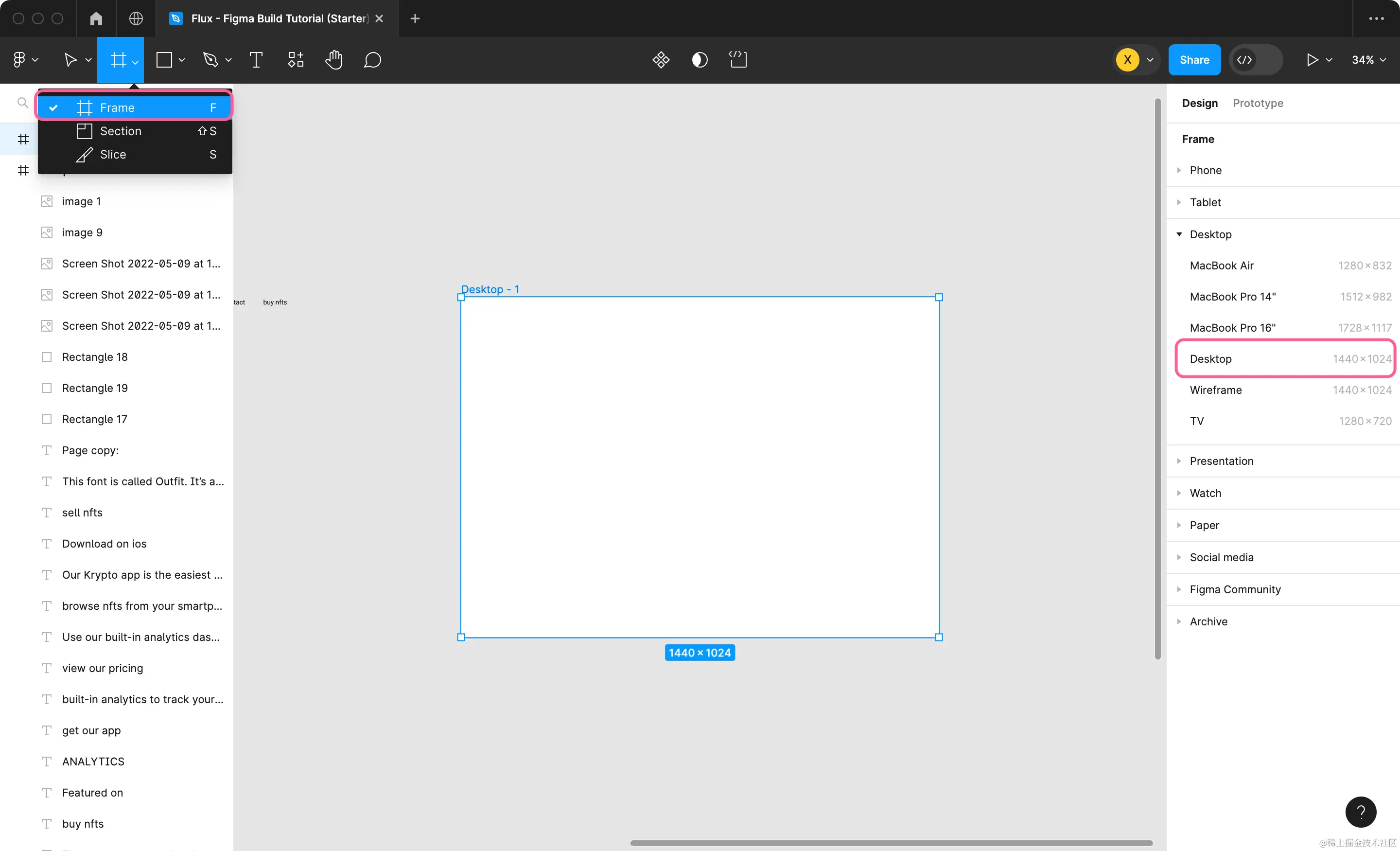Select MacBook Pro 14" frame preset
Image resolution: width=1400 pixels, height=851 pixels.
coord(1232,297)
